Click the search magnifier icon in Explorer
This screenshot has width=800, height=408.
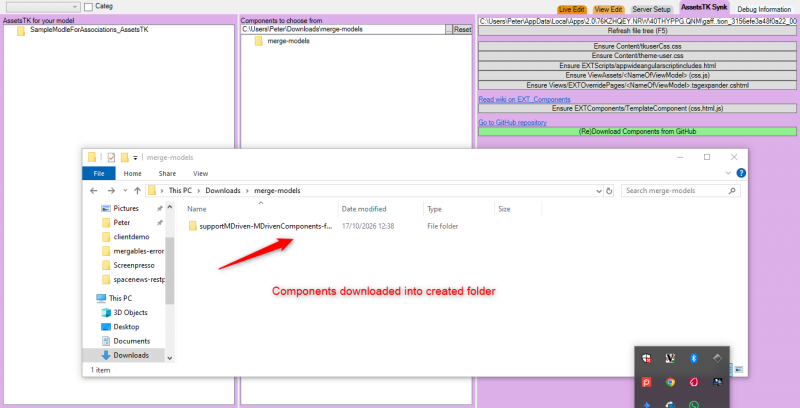732,191
